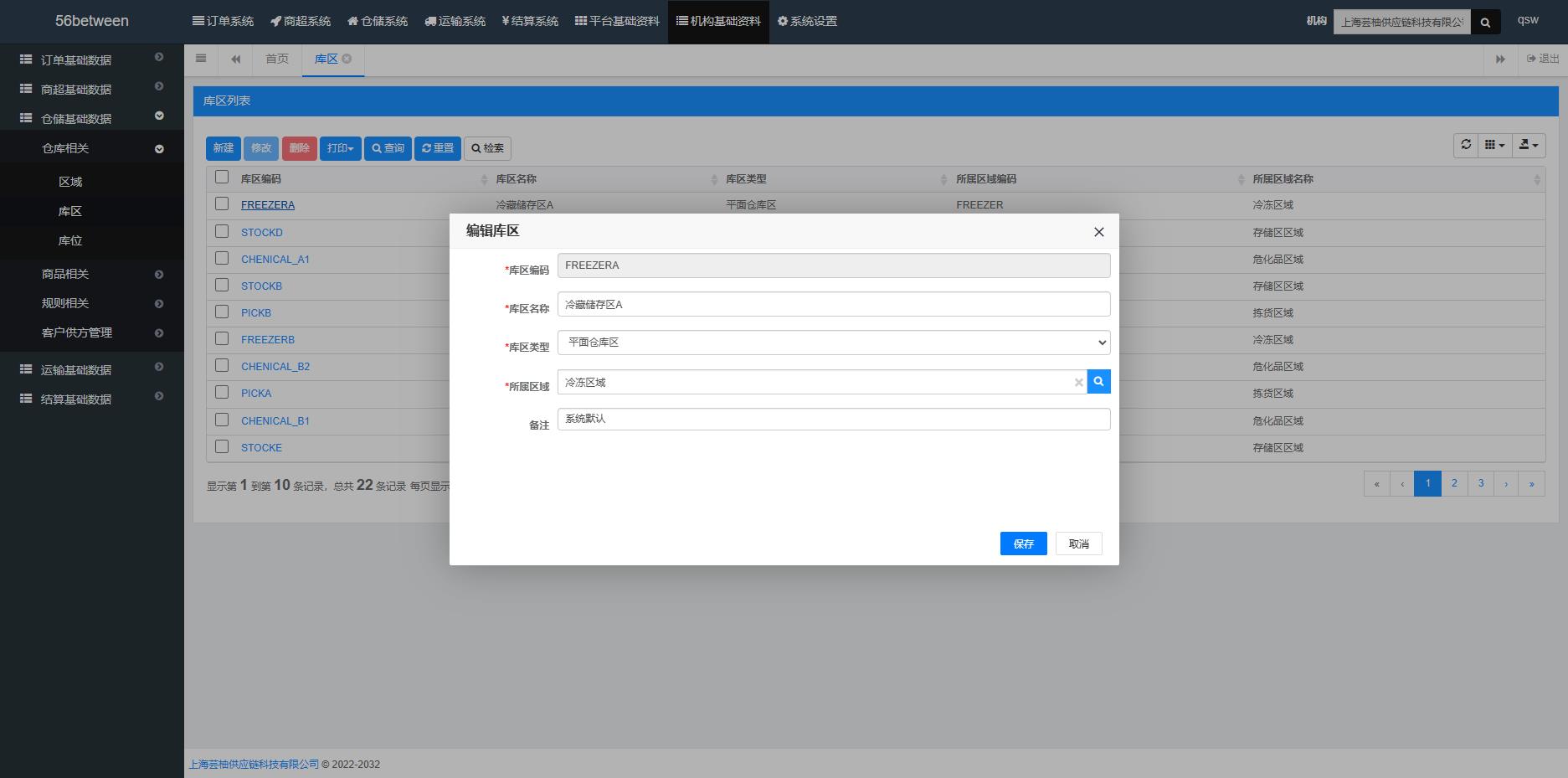This screenshot has width=1568, height=778.
Task: Check the PICKA row checkbox
Action: [x=222, y=392]
